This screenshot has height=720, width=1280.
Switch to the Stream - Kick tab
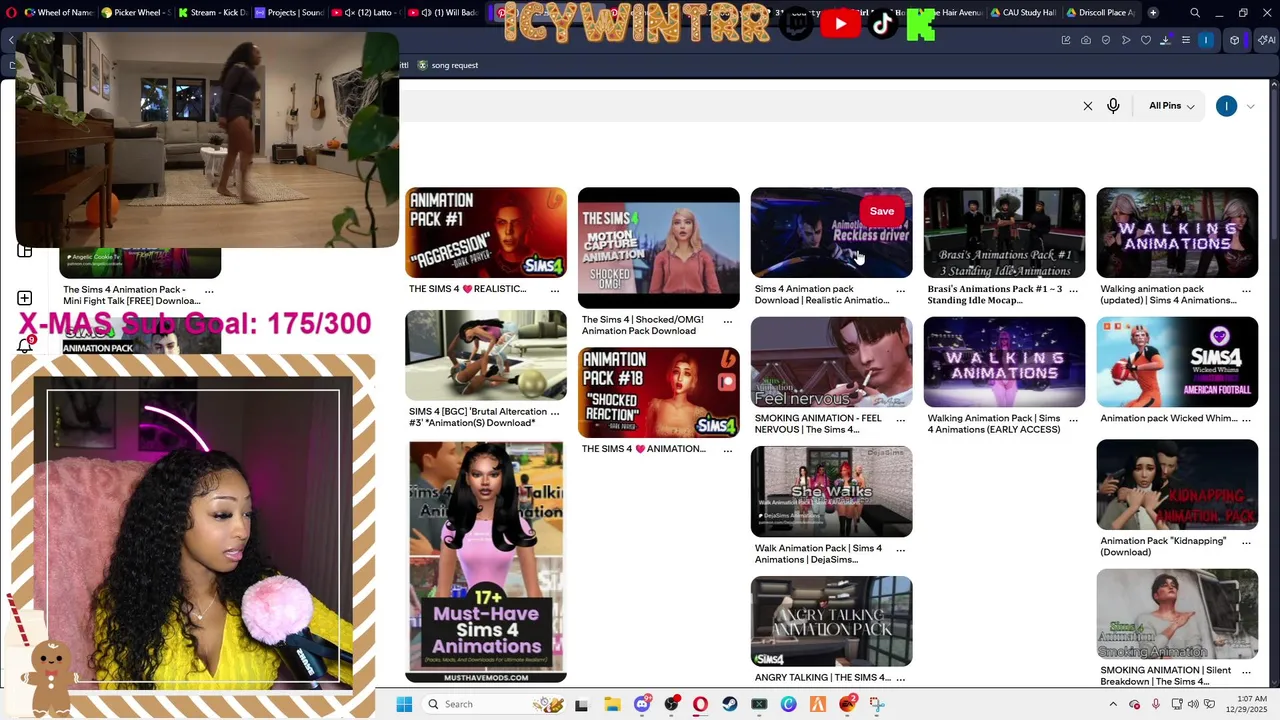(214, 13)
